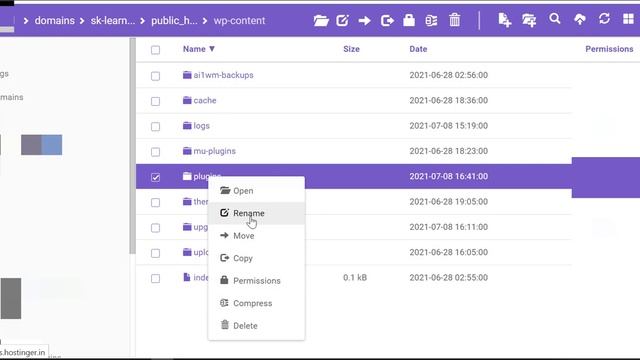
Task: Check the checkbox dated 2021-07-08 16:11:00
Action: (156, 228)
